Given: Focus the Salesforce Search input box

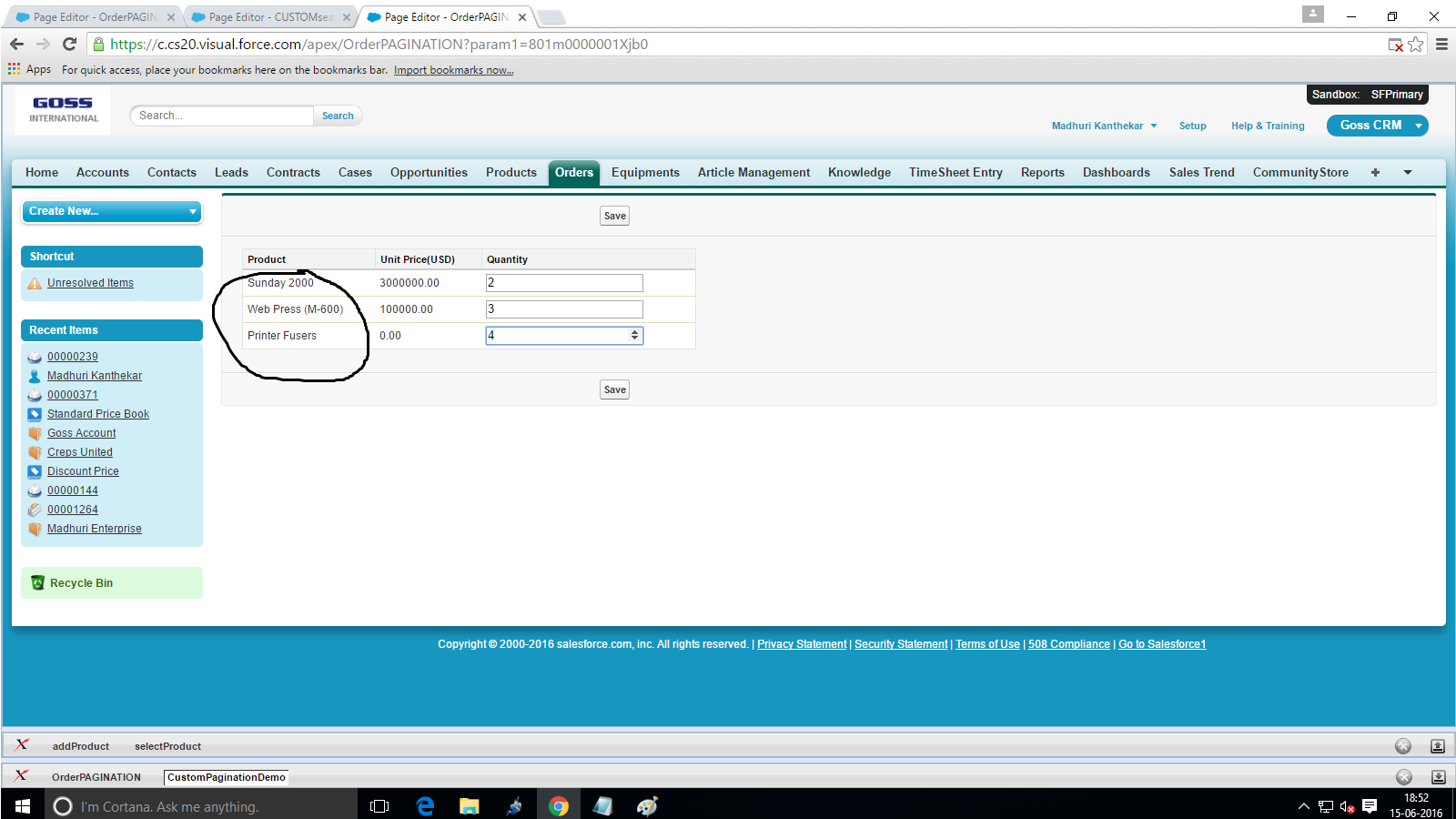Looking at the screenshot, I should point(222,116).
